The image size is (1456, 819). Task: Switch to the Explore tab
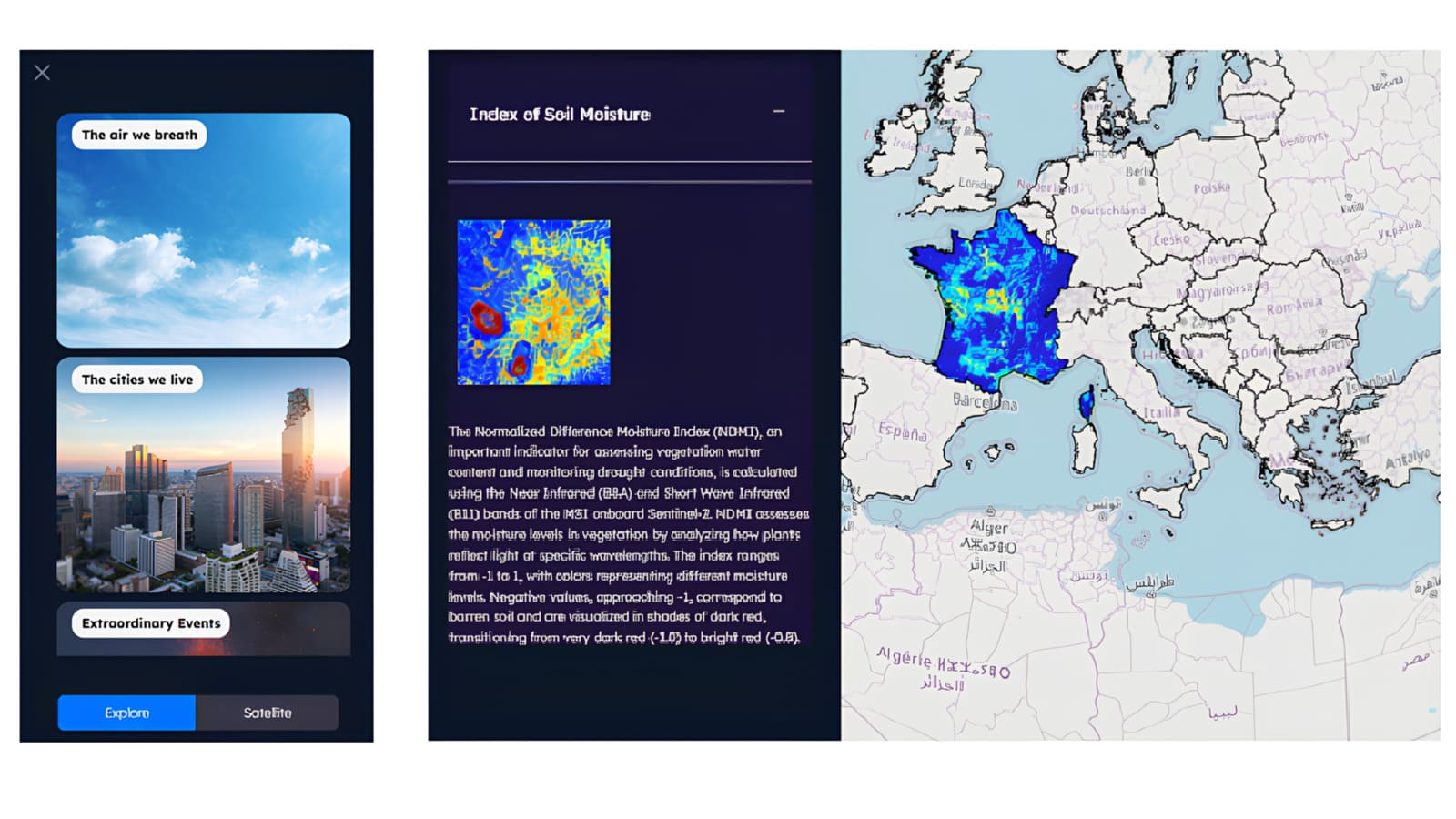(126, 713)
